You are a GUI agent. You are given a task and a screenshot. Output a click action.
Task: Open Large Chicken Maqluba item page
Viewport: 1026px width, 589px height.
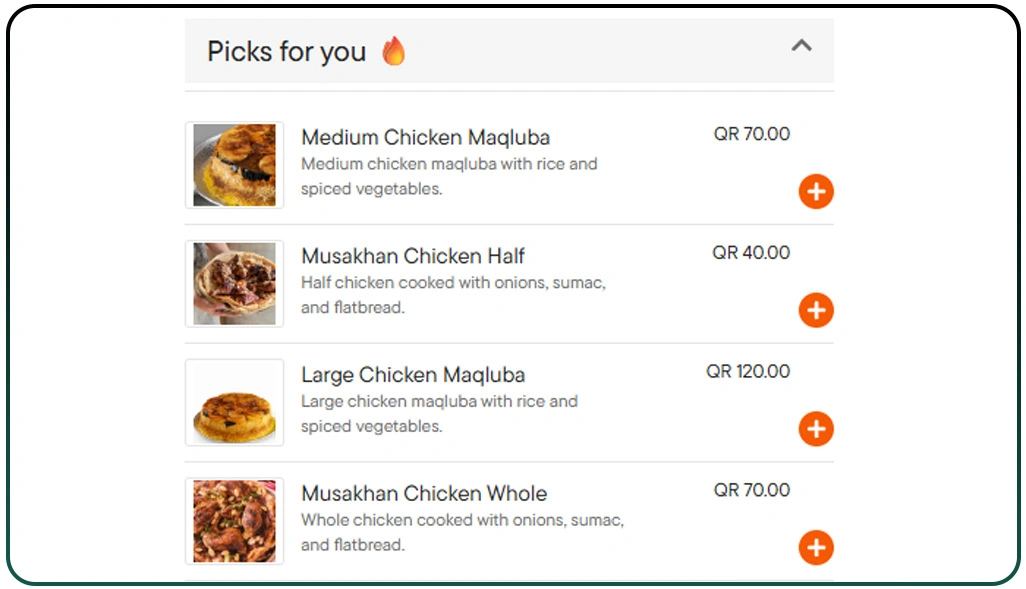point(413,375)
